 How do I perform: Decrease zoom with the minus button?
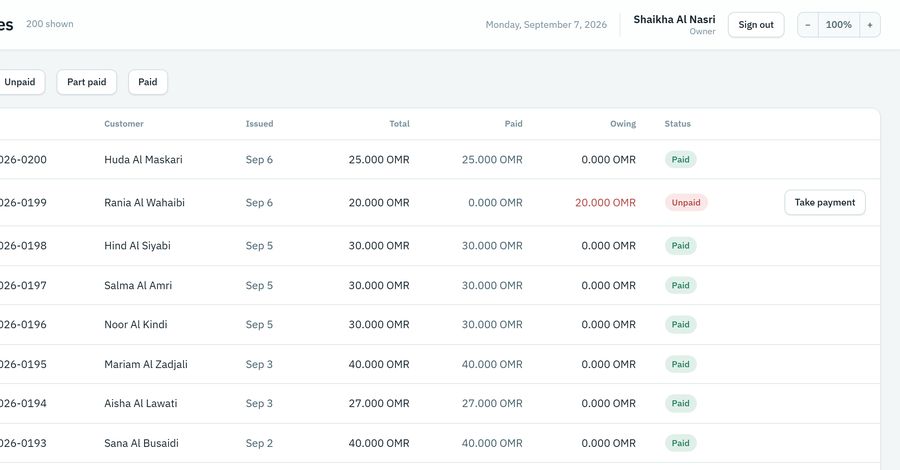pos(808,25)
